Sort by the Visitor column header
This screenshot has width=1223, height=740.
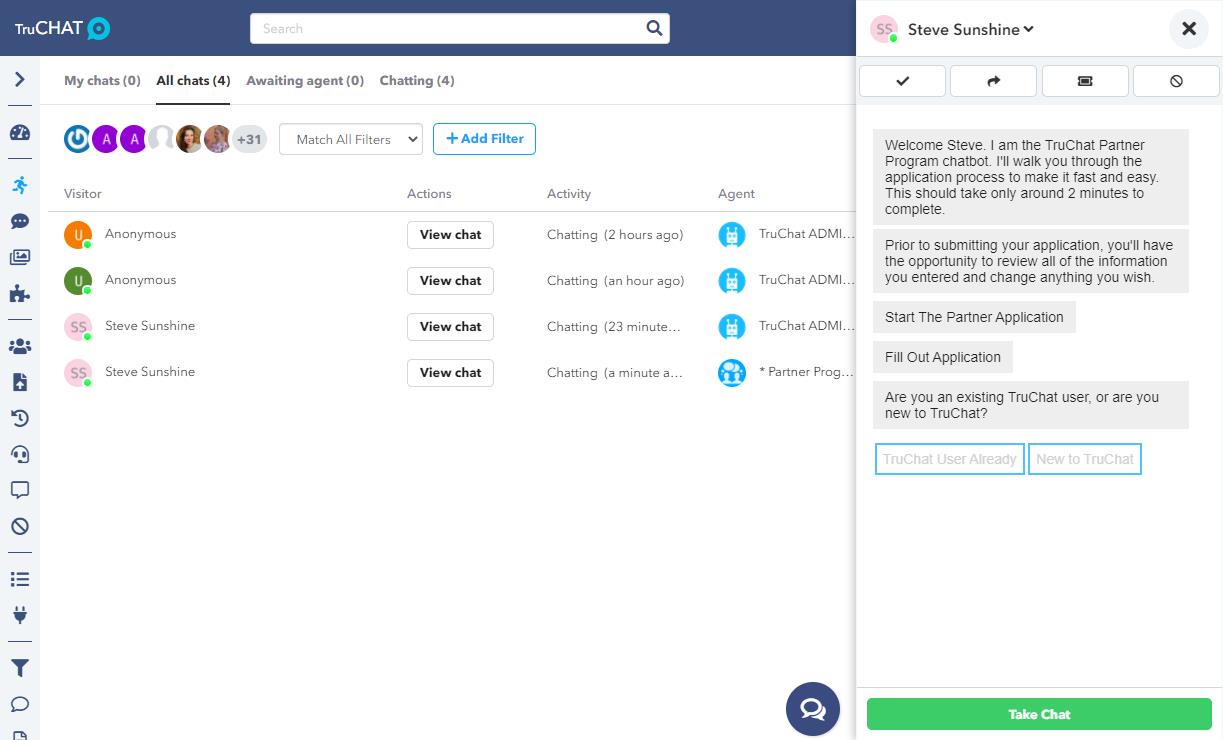(83, 194)
